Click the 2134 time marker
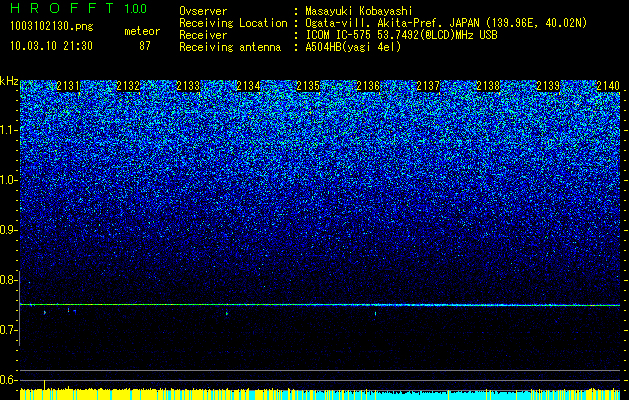The height and width of the screenshot is (400, 629). (x=248, y=86)
